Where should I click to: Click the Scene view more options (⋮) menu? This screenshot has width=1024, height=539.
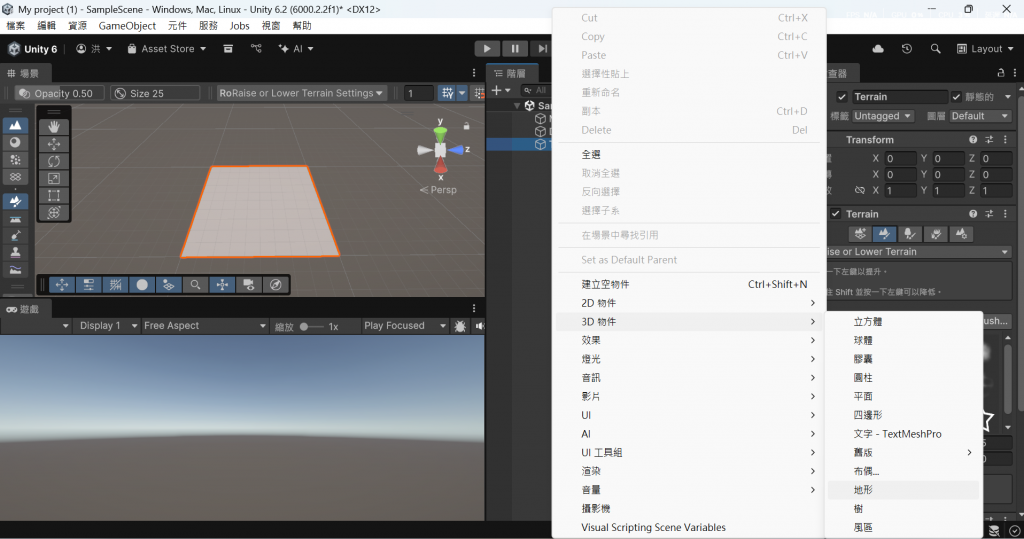(x=474, y=73)
